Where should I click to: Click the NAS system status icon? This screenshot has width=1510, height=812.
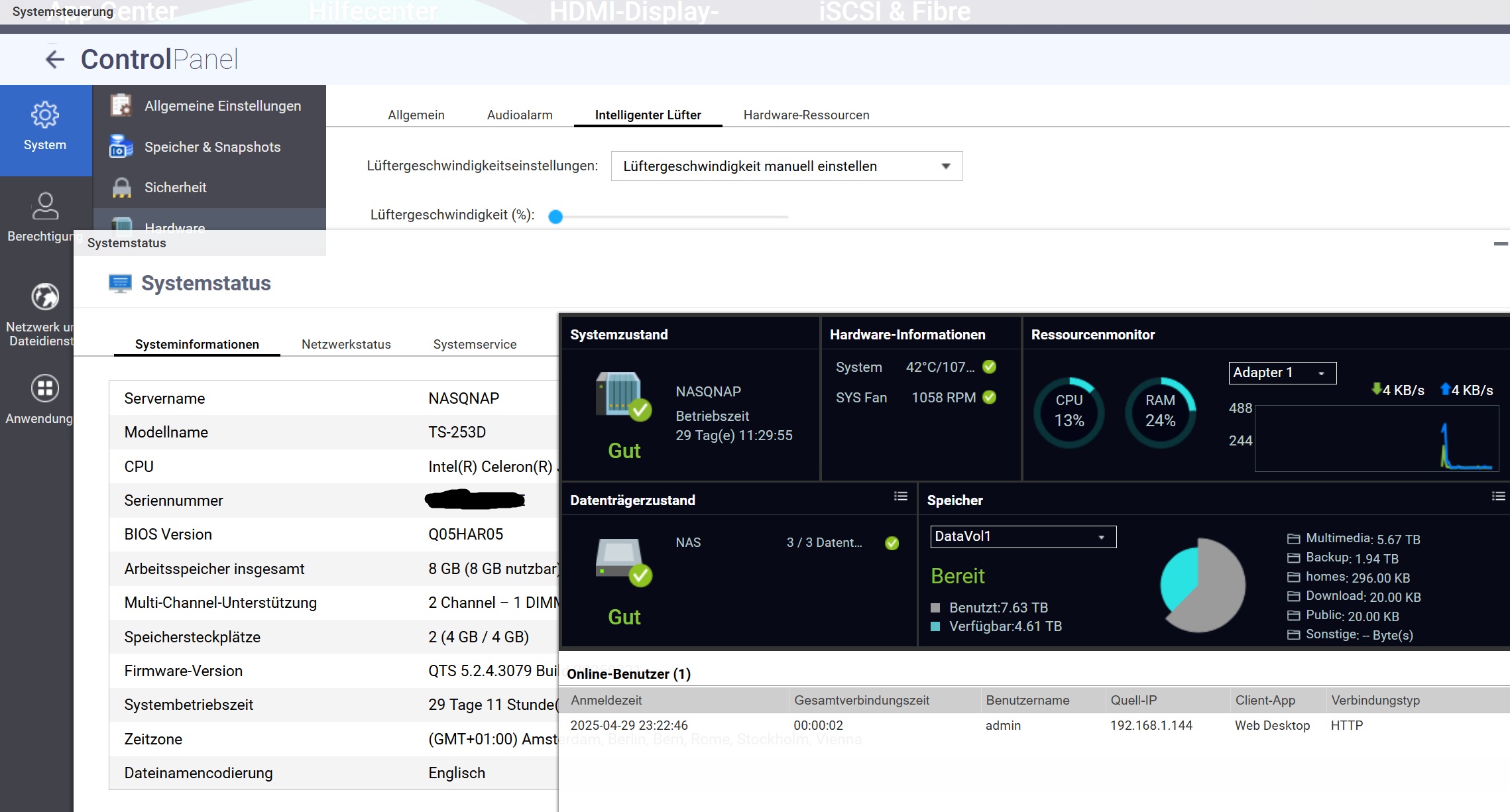[621, 396]
